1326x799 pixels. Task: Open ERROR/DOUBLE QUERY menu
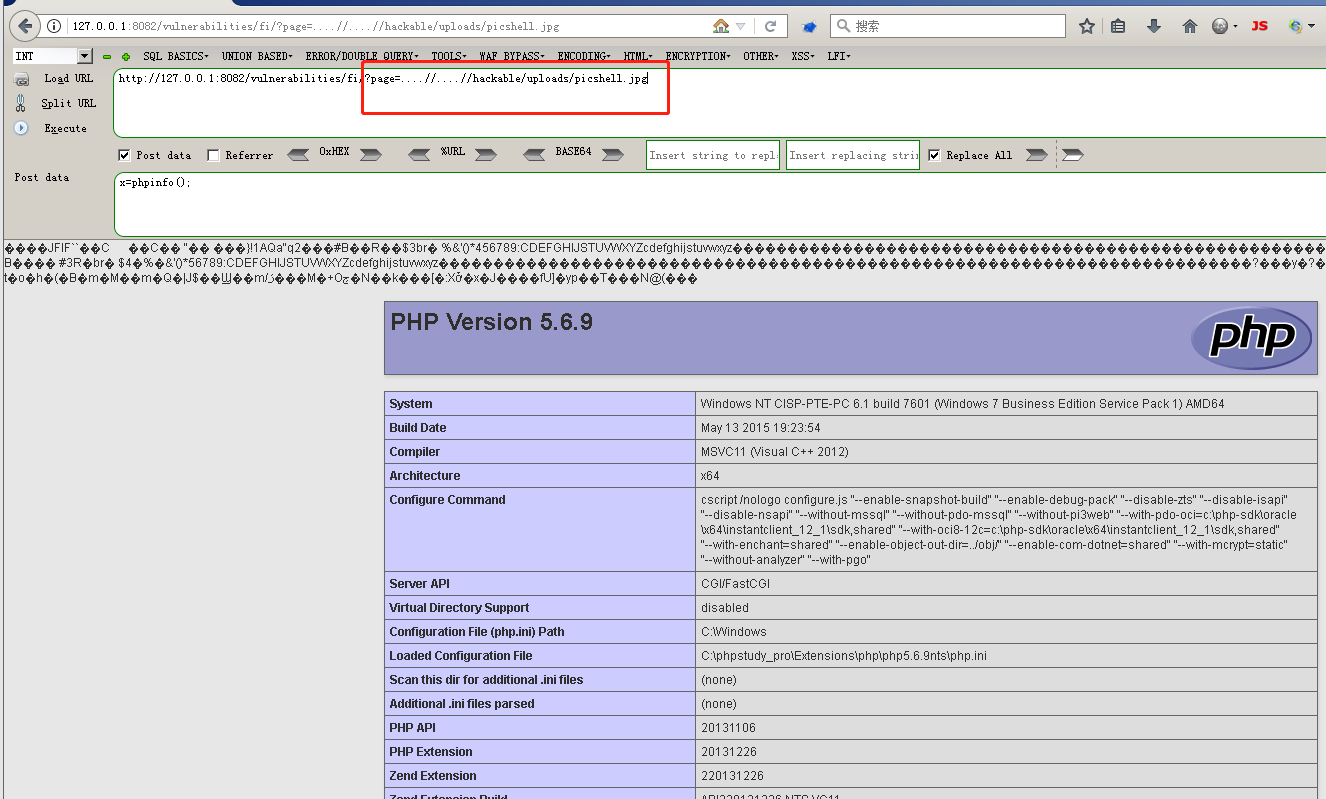pyautogui.click(x=362, y=57)
